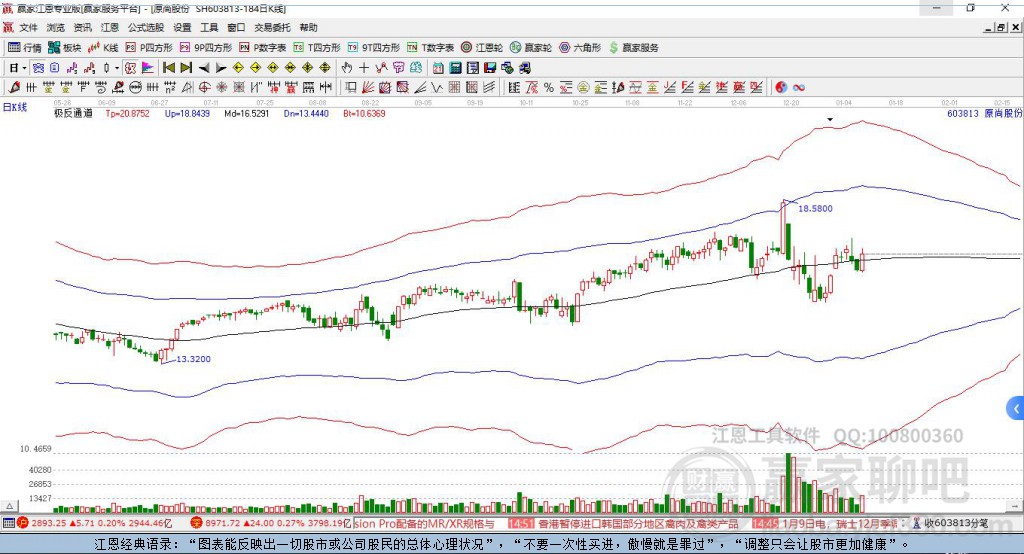Image resolution: width=1024 pixels, height=554 pixels.
Task: Select the red pencil drawing tool
Action: pyautogui.click(x=14, y=88)
